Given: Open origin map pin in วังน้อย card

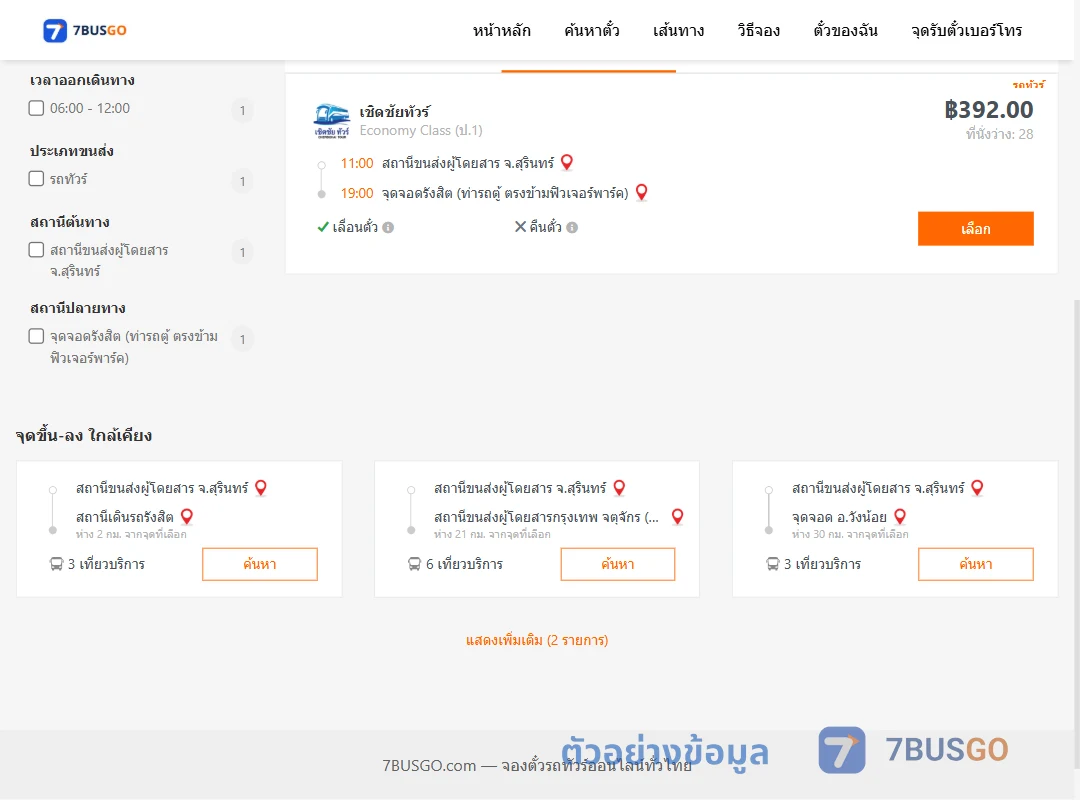Looking at the screenshot, I should point(977,488).
